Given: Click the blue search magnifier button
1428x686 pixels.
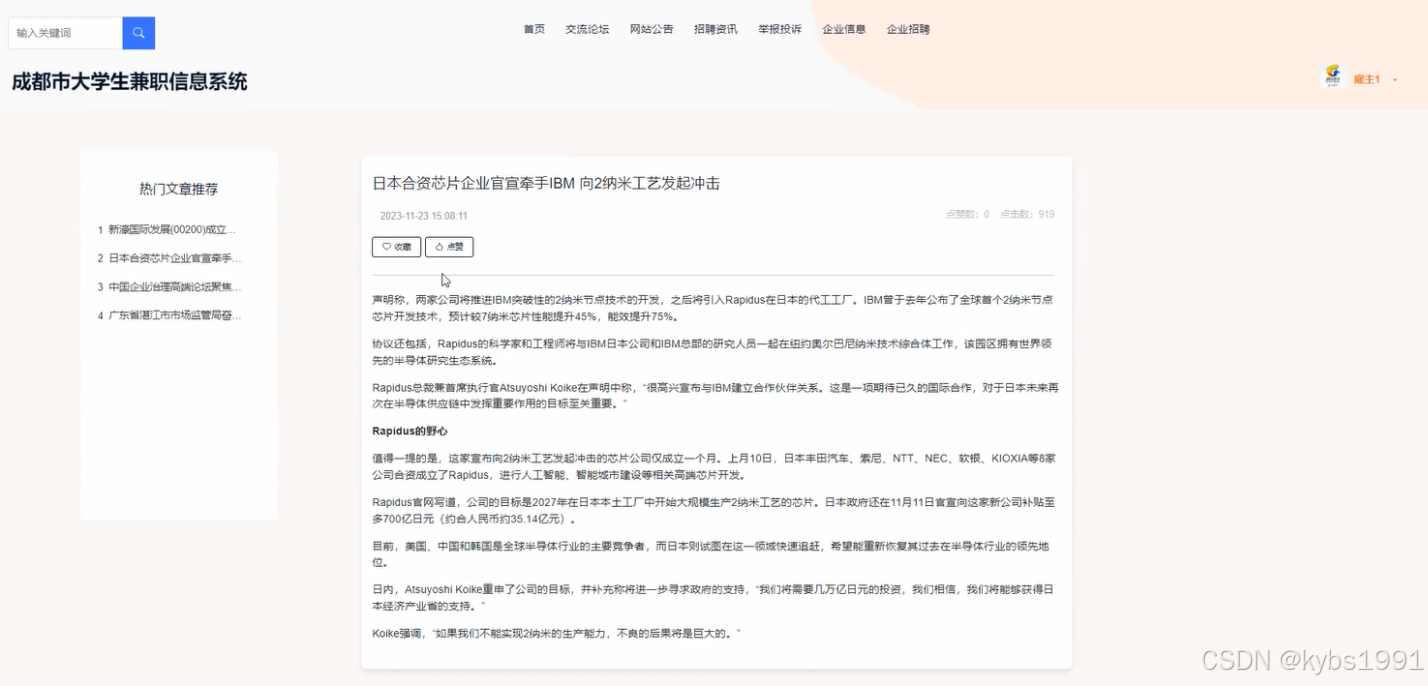Looking at the screenshot, I should coord(138,33).
